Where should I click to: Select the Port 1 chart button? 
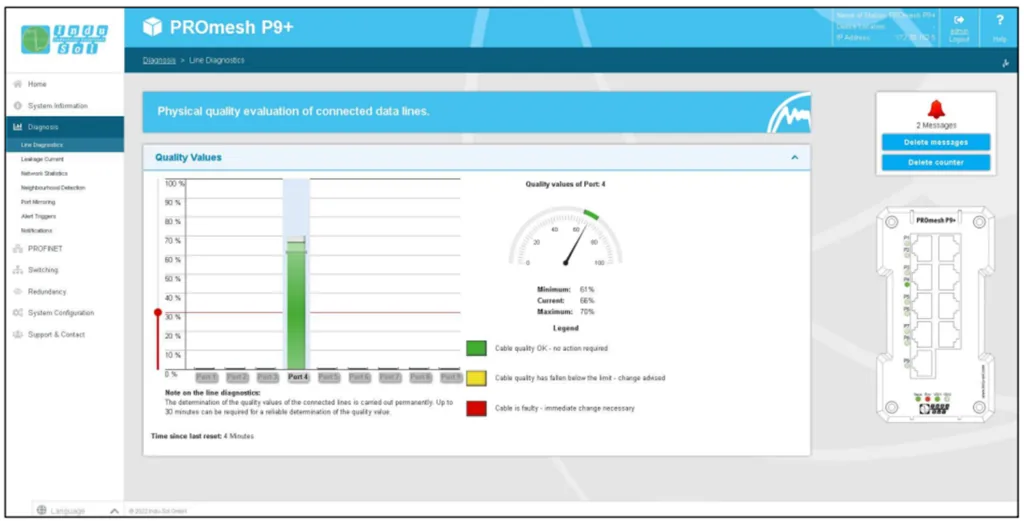click(x=206, y=377)
